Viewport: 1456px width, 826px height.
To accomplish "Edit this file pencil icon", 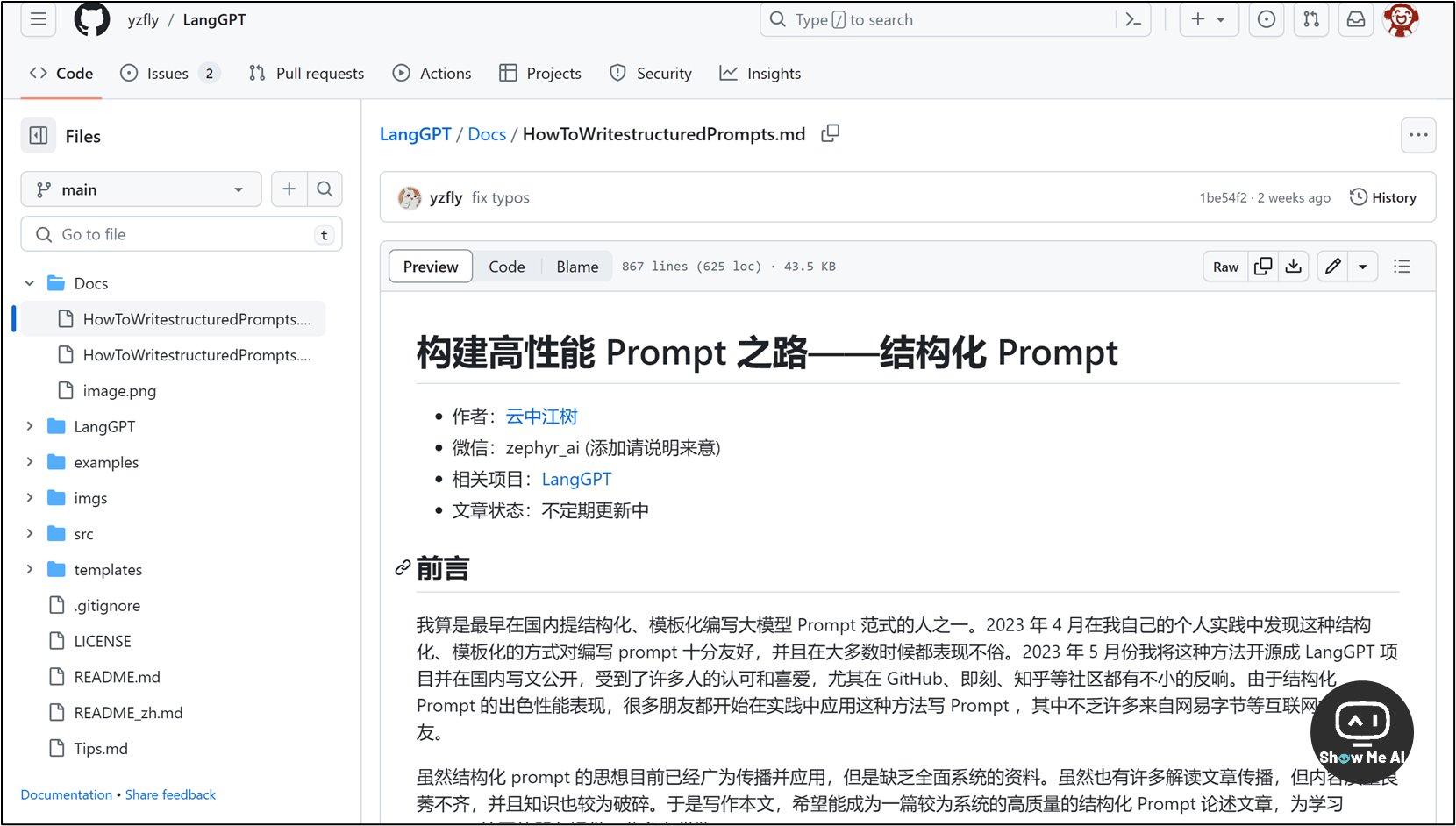I will pos(1333,266).
